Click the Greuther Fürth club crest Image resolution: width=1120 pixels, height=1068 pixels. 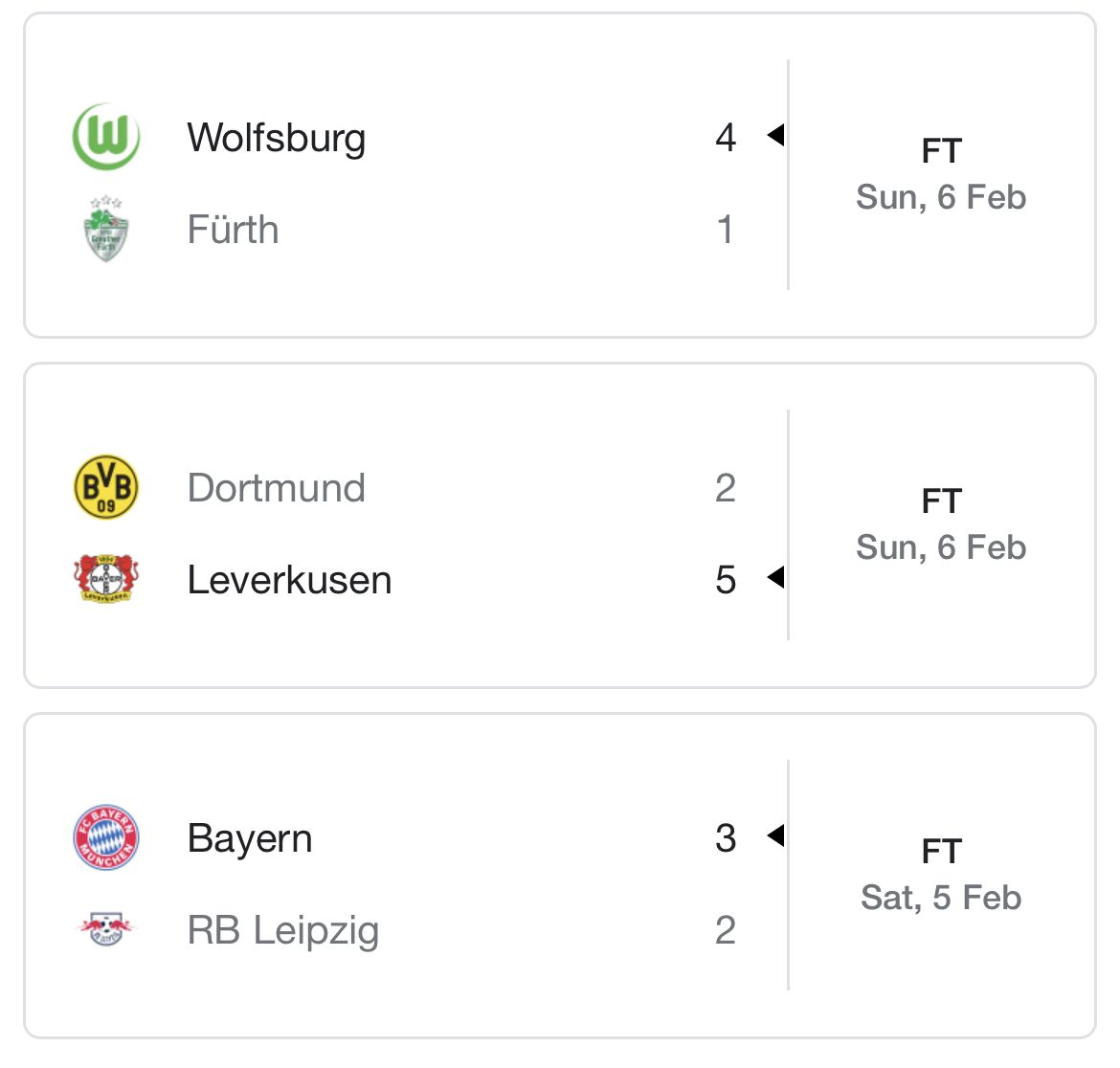[x=106, y=230]
